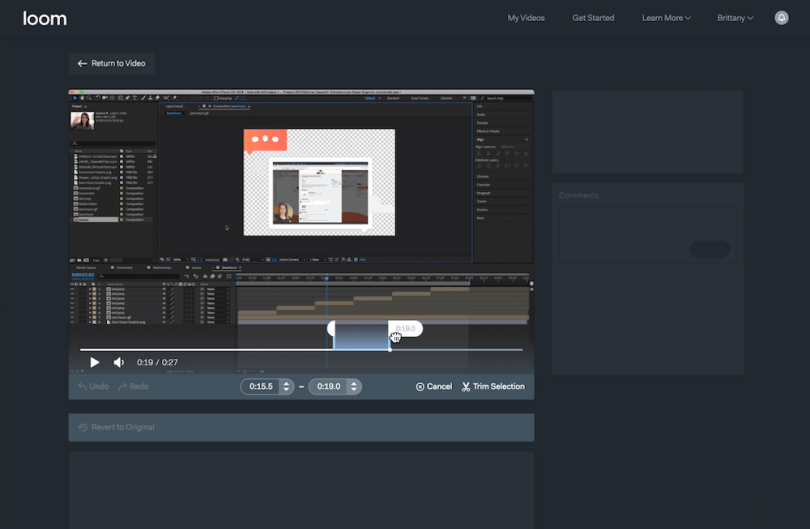Decrease the trim end time with down arrow
Viewport: 810px width, 529px height.
(x=354, y=390)
